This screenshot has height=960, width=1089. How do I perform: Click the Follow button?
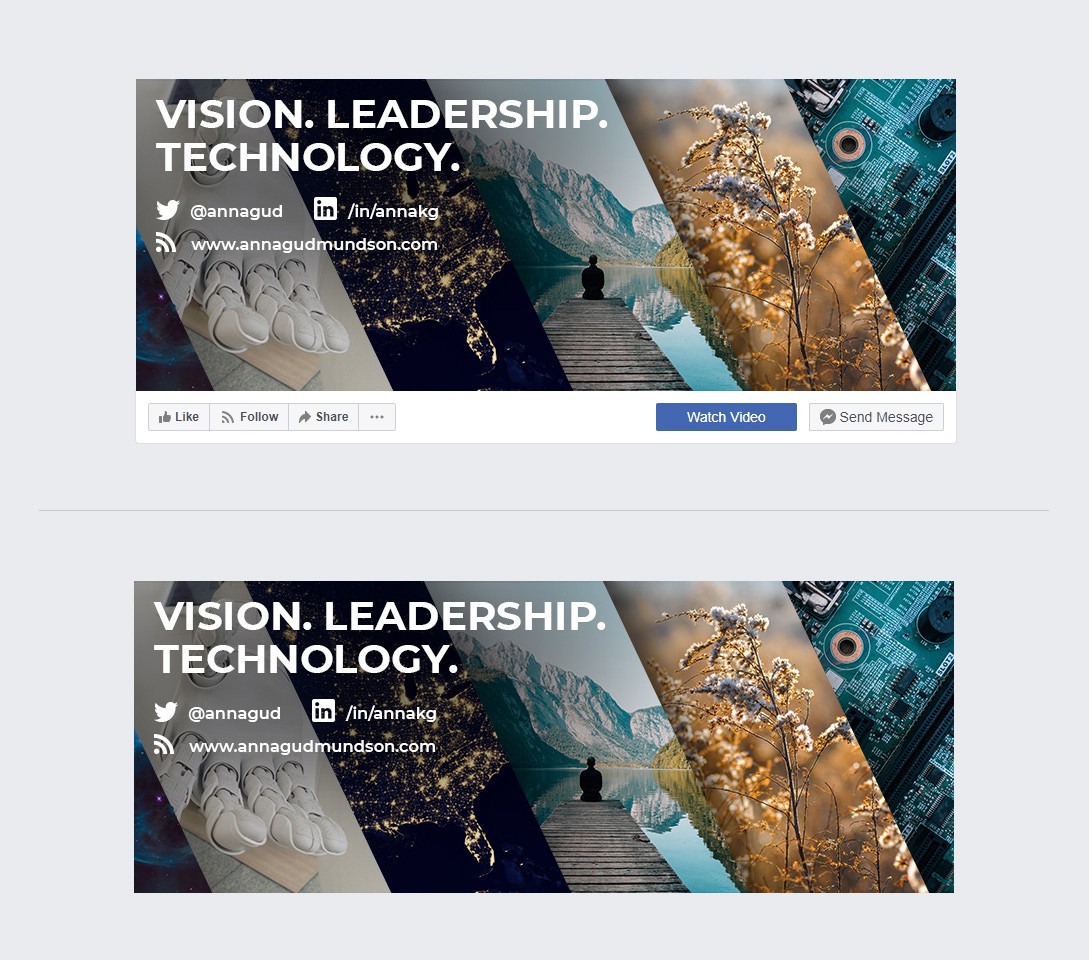[249, 417]
